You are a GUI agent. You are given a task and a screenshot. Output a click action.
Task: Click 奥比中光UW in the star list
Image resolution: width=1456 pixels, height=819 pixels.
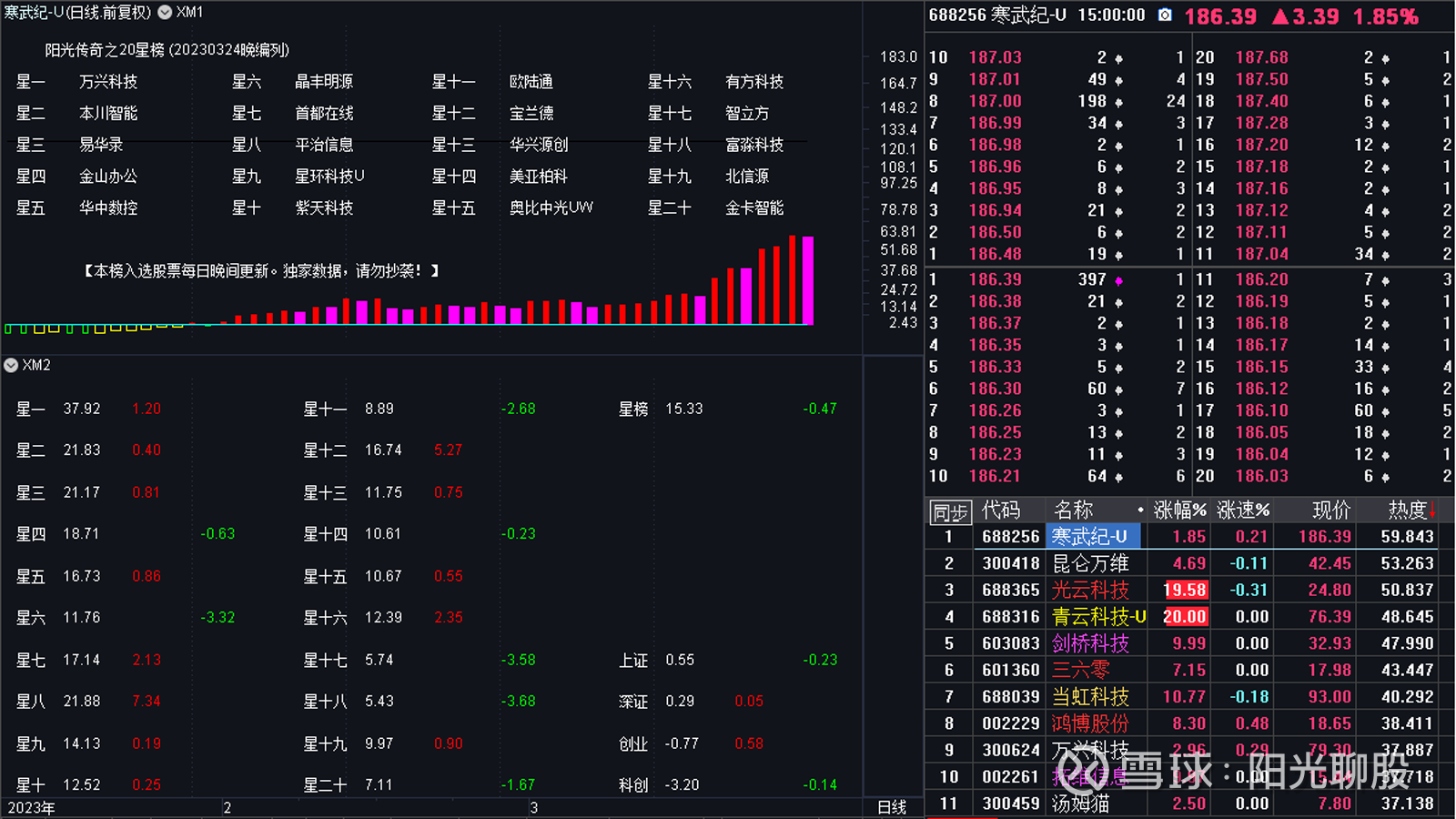[551, 208]
